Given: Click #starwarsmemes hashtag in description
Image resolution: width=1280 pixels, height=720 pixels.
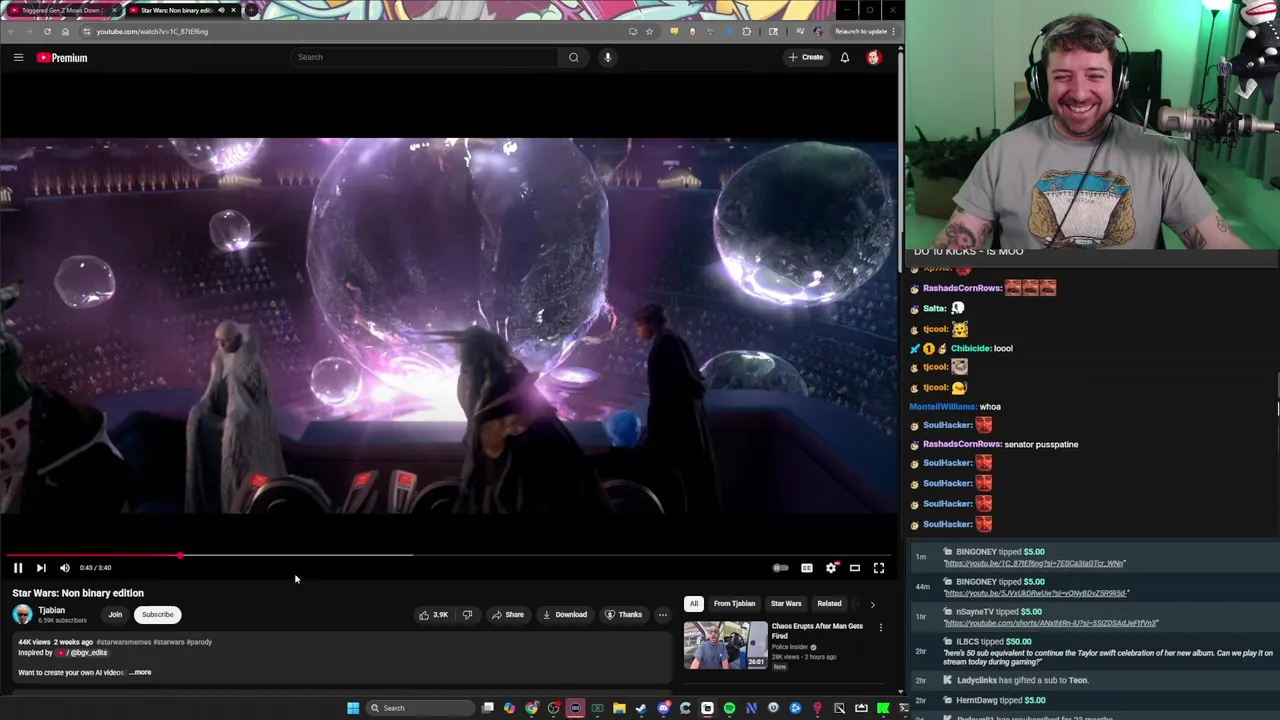Looking at the screenshot, I should (124, 642).
